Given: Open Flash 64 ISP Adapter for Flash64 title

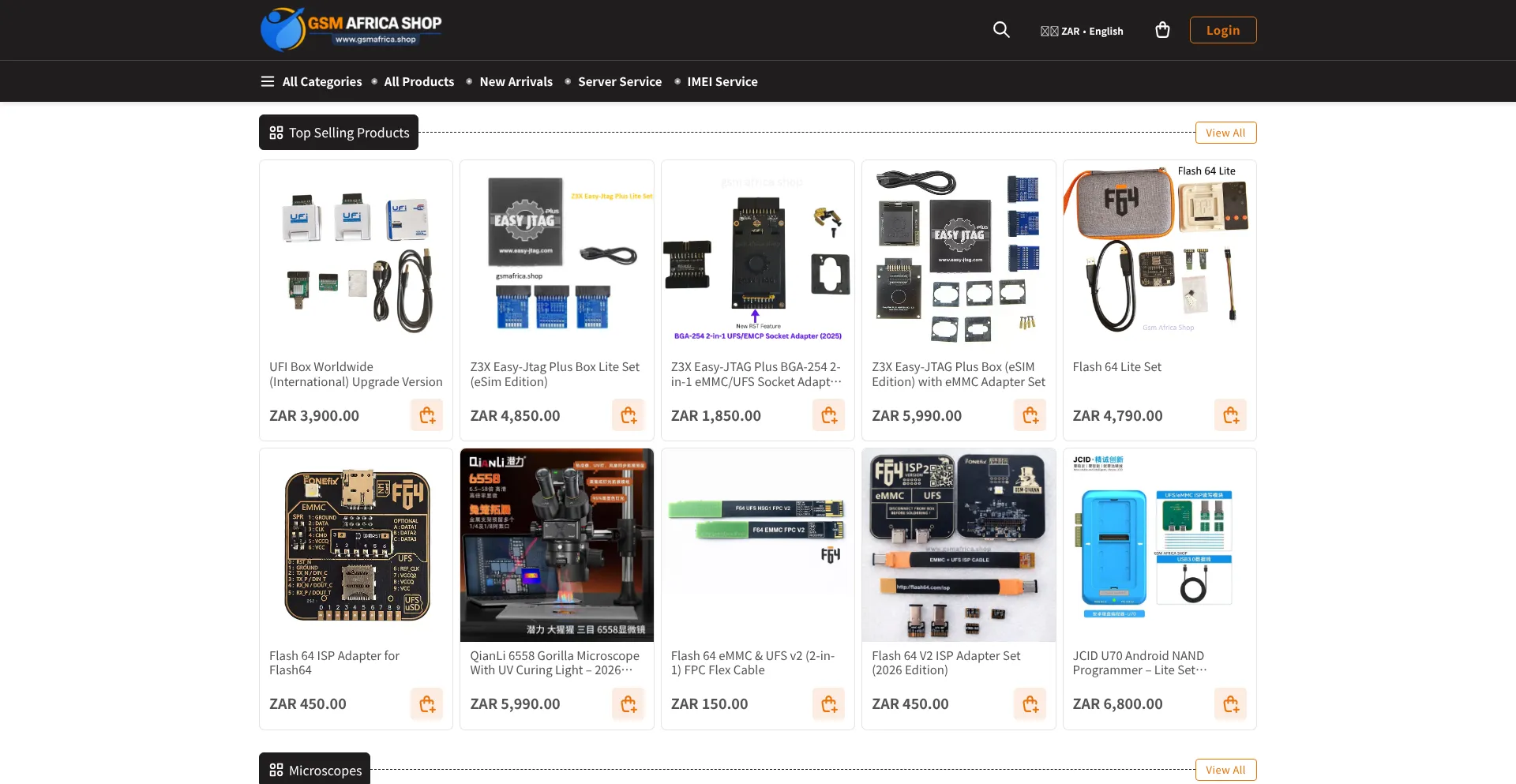Looking at the screenshot, I should coord(334,663).
